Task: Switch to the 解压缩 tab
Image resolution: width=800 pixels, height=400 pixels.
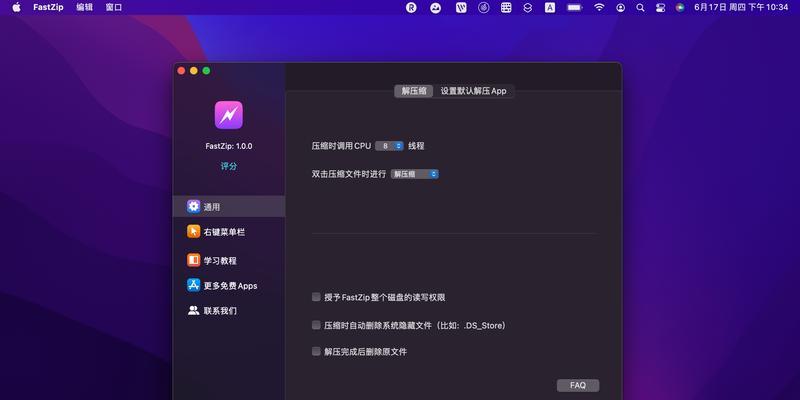Action: [414, 91]
